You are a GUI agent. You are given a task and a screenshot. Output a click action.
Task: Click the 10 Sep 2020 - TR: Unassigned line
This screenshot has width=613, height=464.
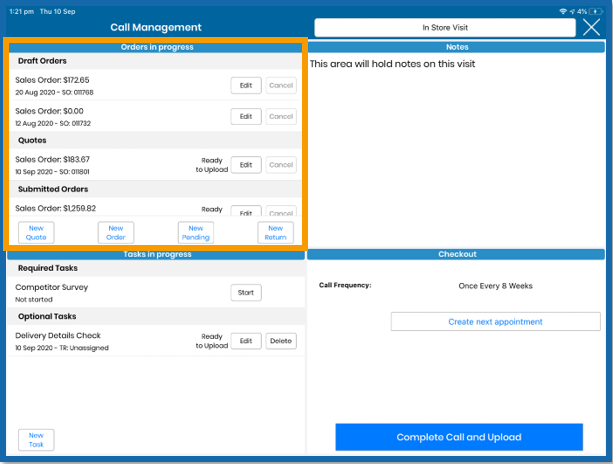[x=62, y=348]
